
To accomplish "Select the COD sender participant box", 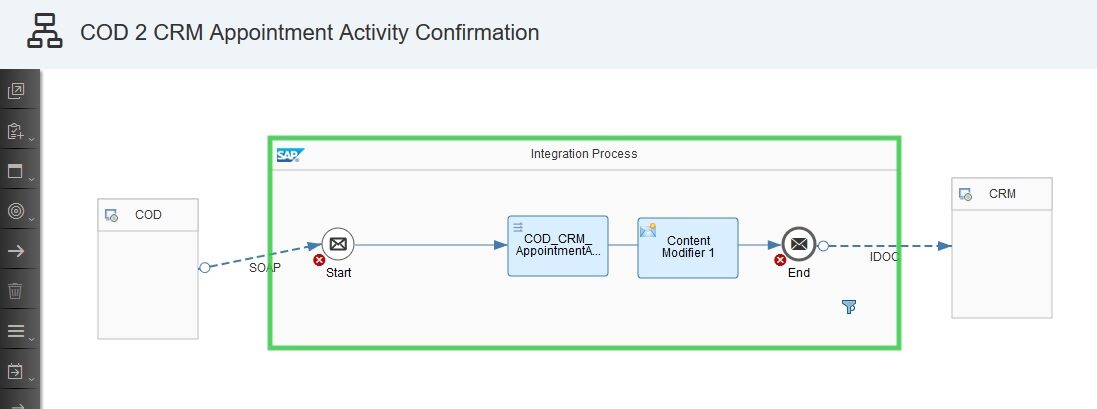I will point(148,283).
